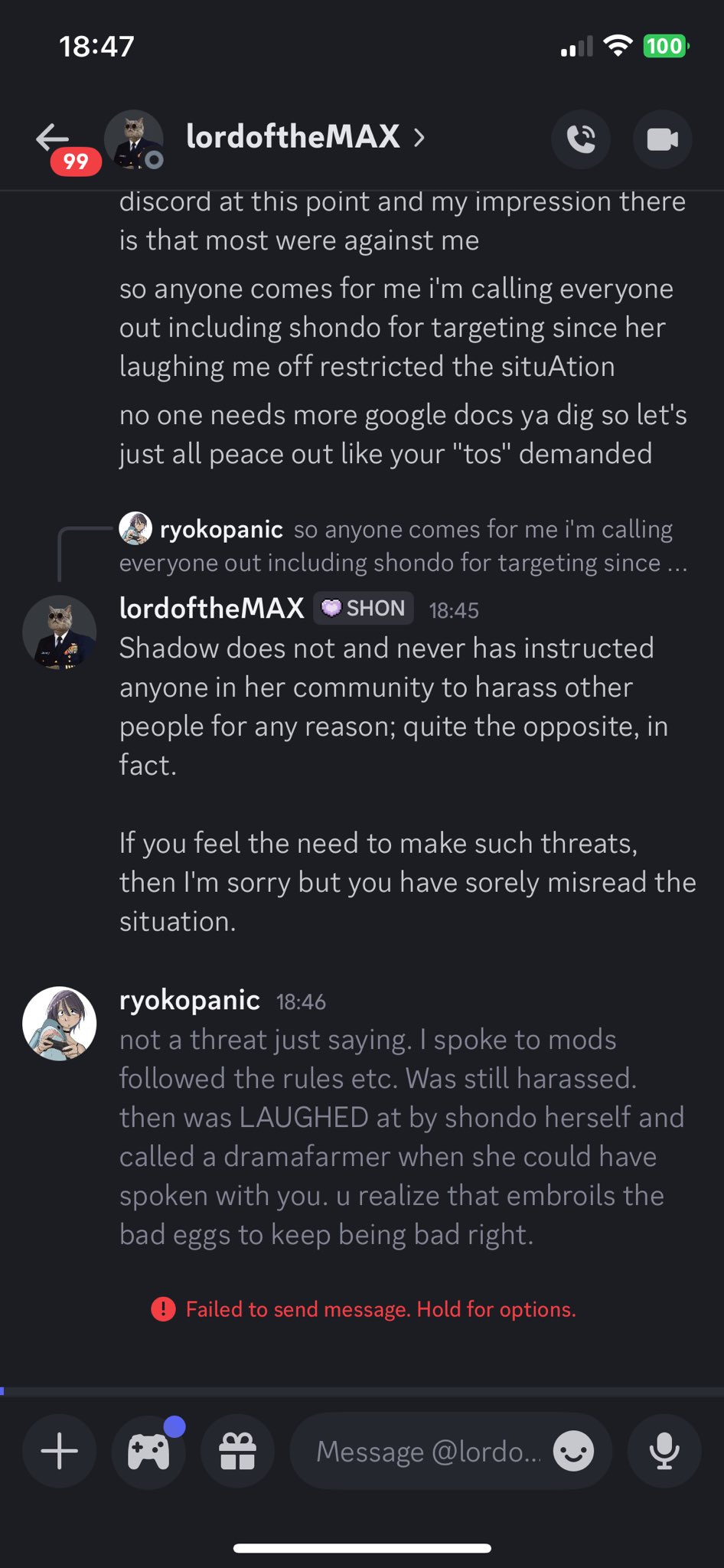
Task: Tap the microphone voice message button
Action: [664, 1451]
